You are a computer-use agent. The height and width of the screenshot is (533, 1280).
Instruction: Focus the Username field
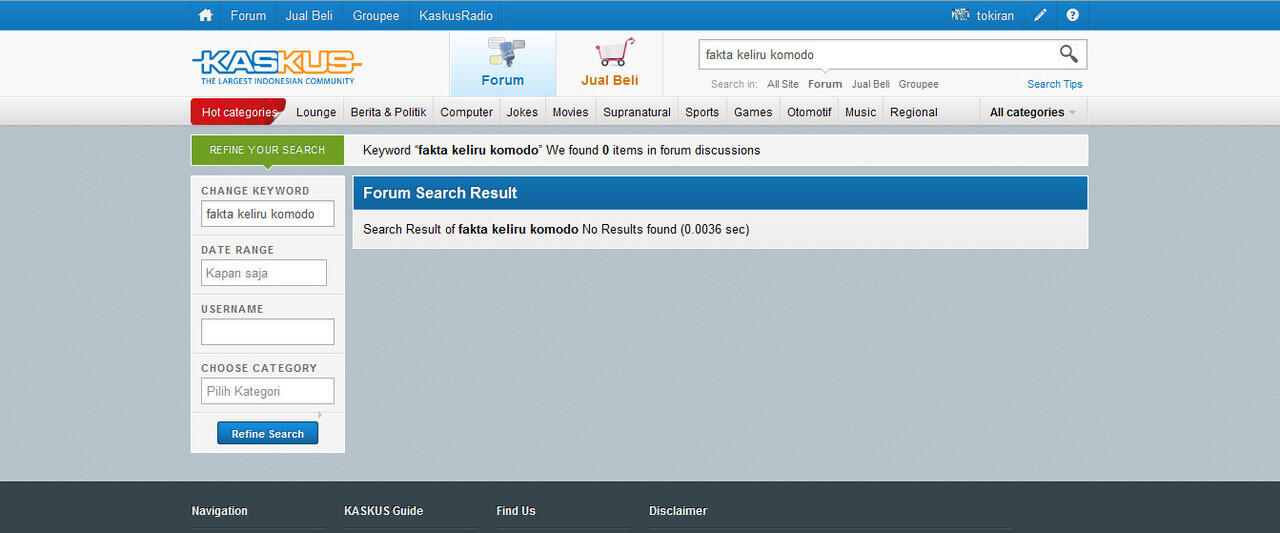point(268,331)
